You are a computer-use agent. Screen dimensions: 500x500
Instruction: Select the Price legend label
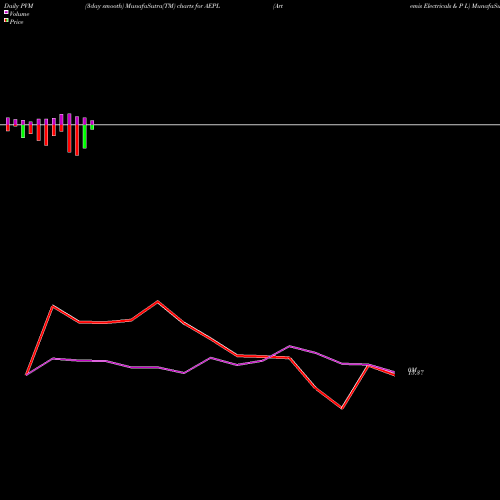pyautogui.click(x=16, y=22)
